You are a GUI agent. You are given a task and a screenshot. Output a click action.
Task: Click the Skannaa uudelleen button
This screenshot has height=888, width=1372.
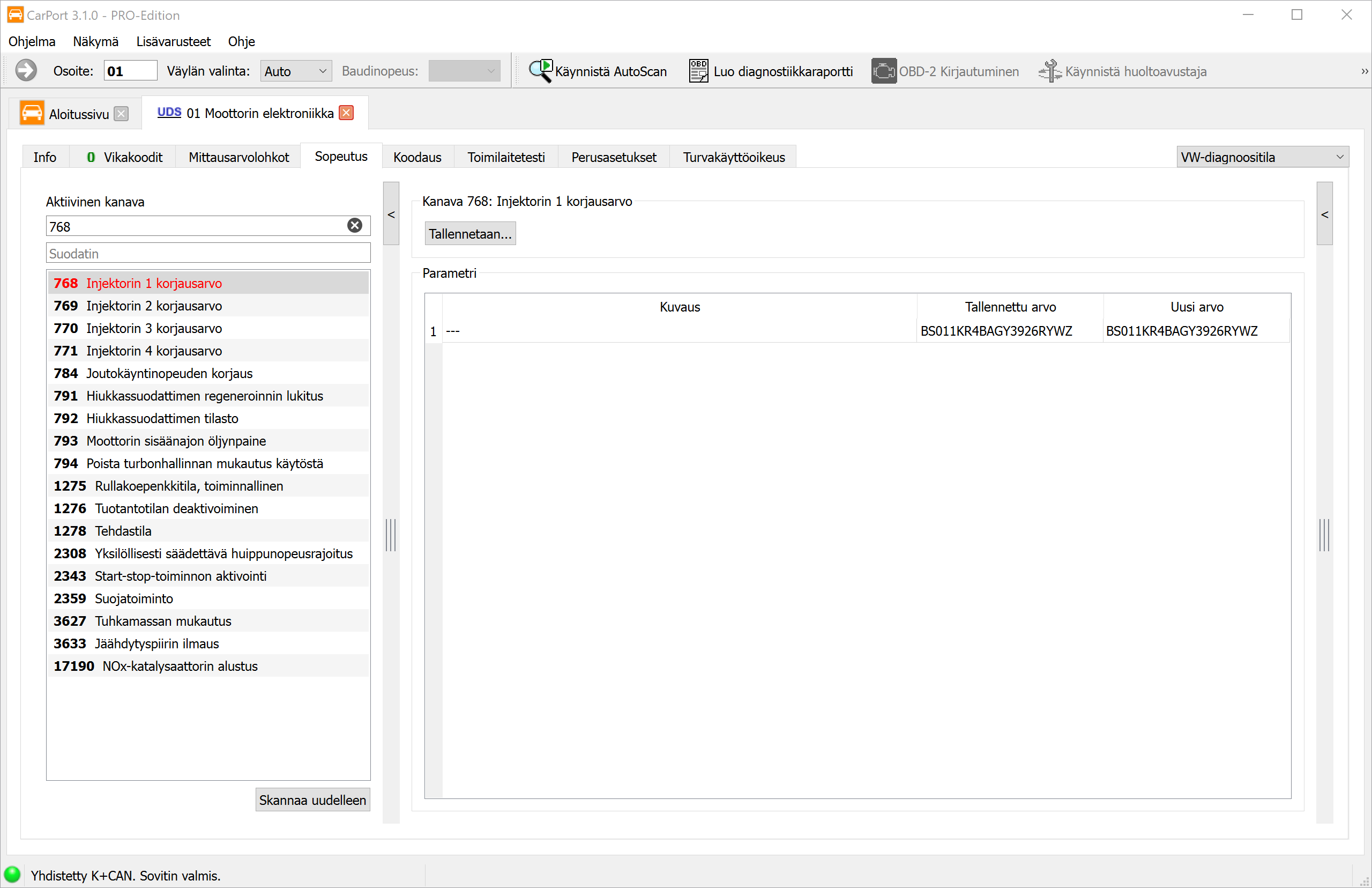point(312,800)
